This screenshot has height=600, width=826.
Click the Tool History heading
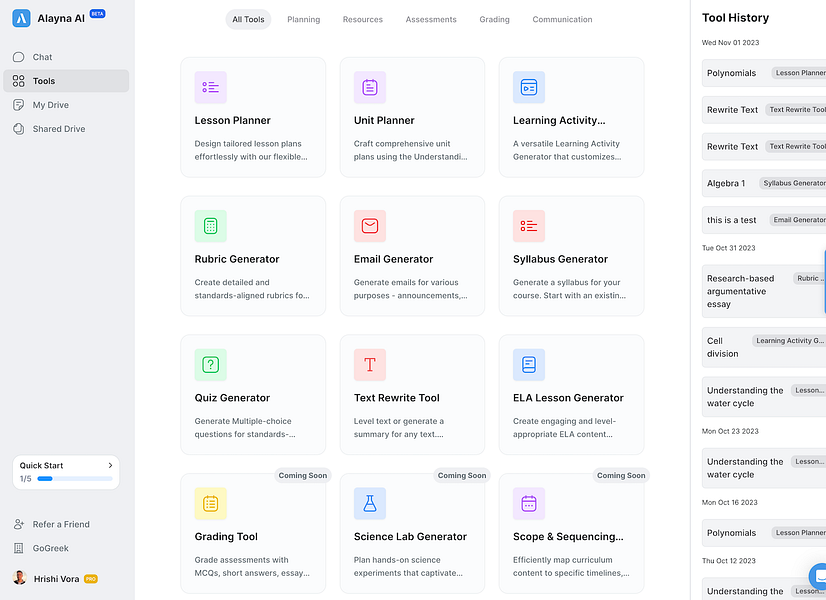click(x=735, y=18)
